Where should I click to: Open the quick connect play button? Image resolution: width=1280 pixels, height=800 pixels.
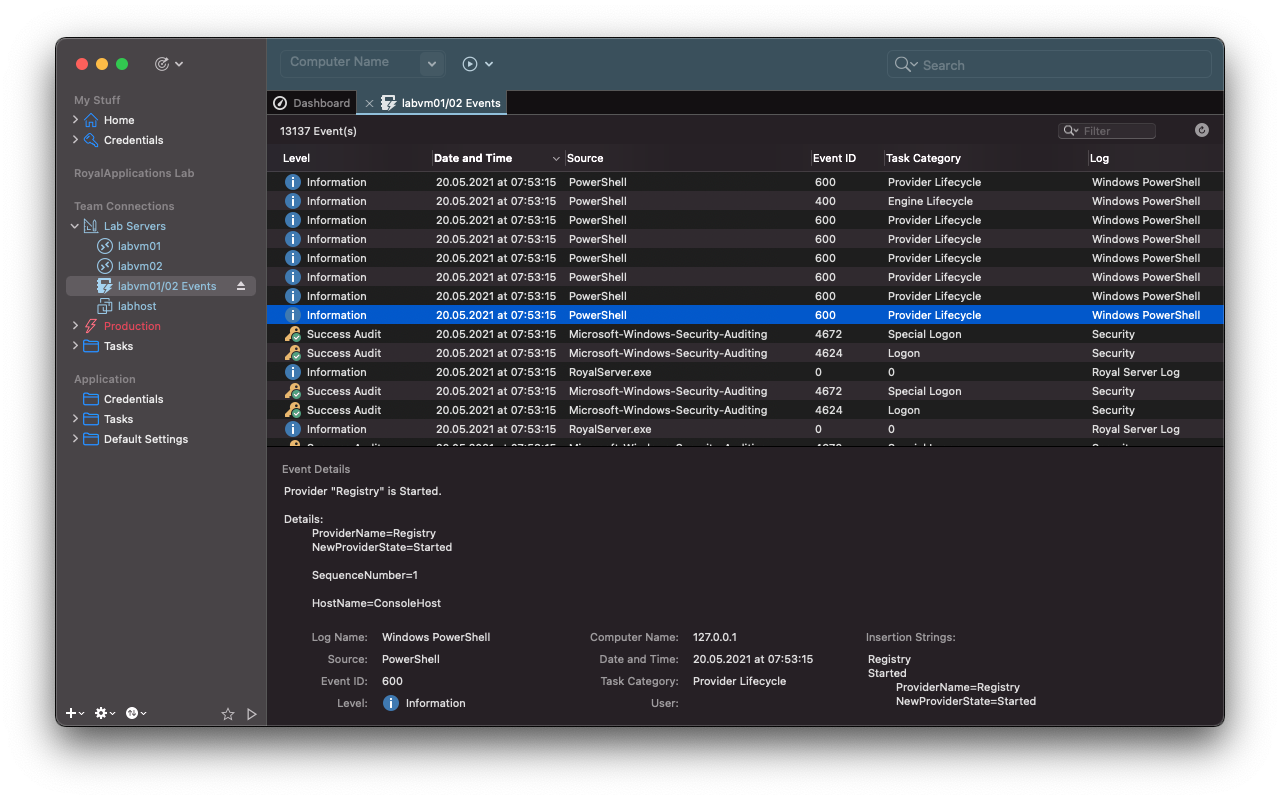[x=468, y=63]
